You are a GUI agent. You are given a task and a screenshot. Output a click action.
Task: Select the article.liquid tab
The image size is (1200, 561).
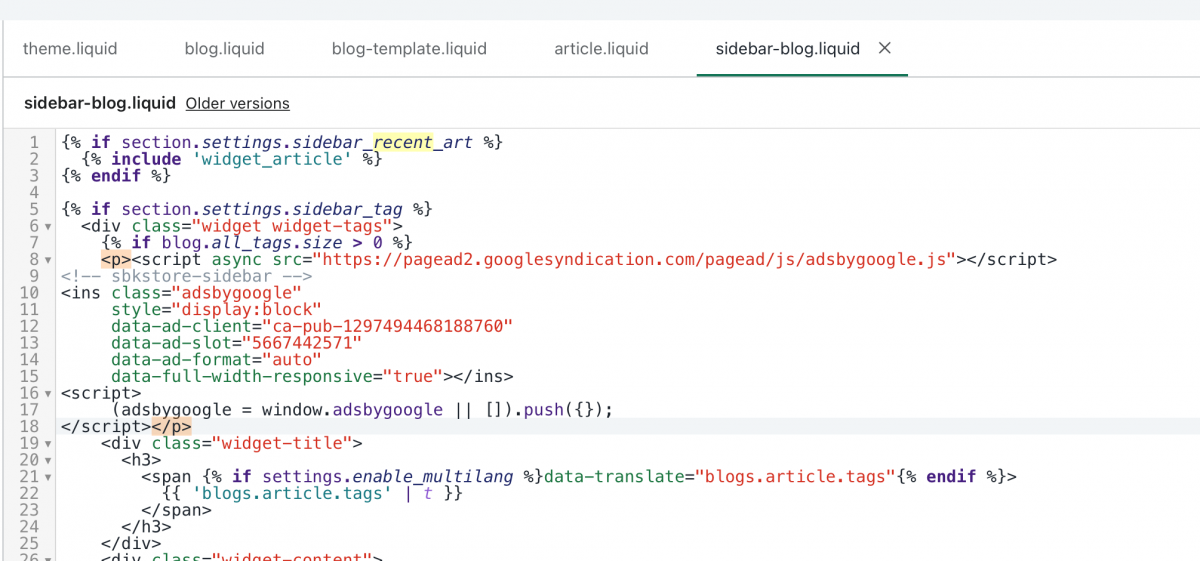point(601,48)
